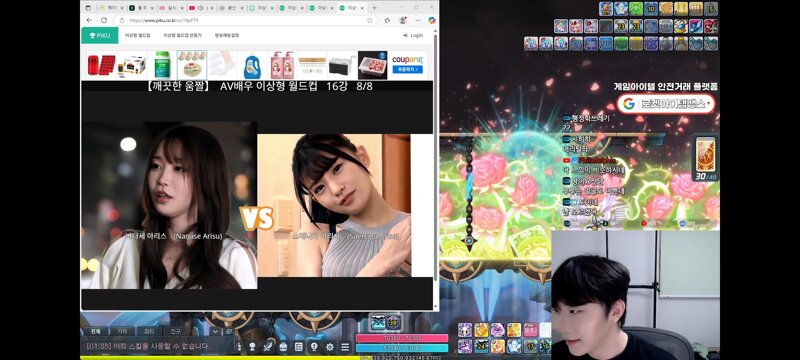Viewport: 800px width, 360px height.
Task: Open the game settings gear icon
Action: (x=330, y=347)
